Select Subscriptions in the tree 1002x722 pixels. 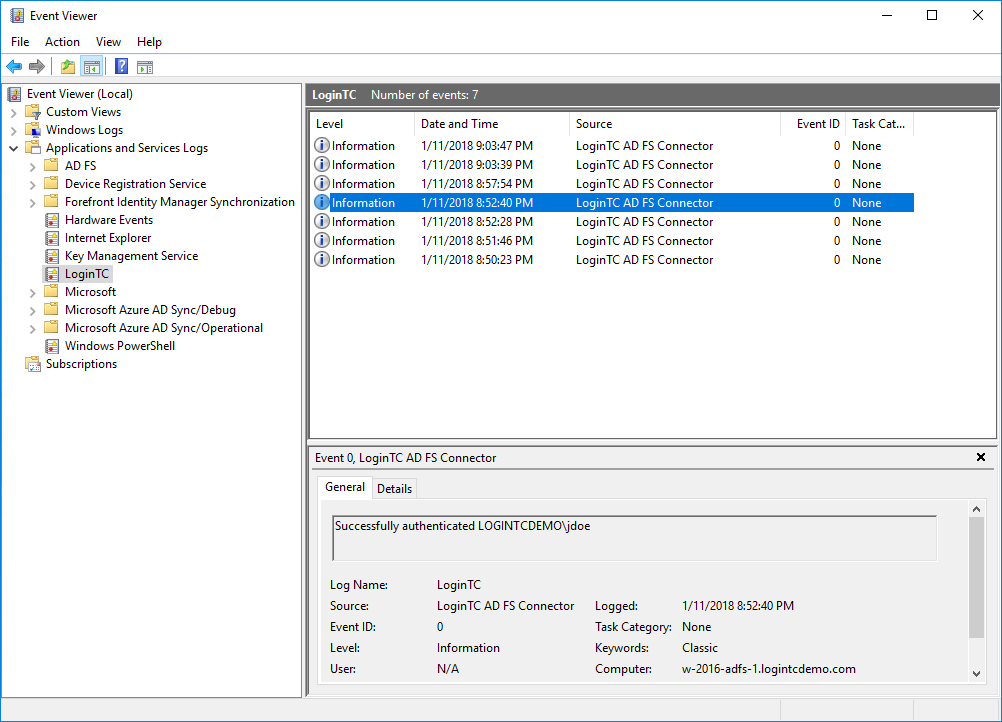click(81, 364)
